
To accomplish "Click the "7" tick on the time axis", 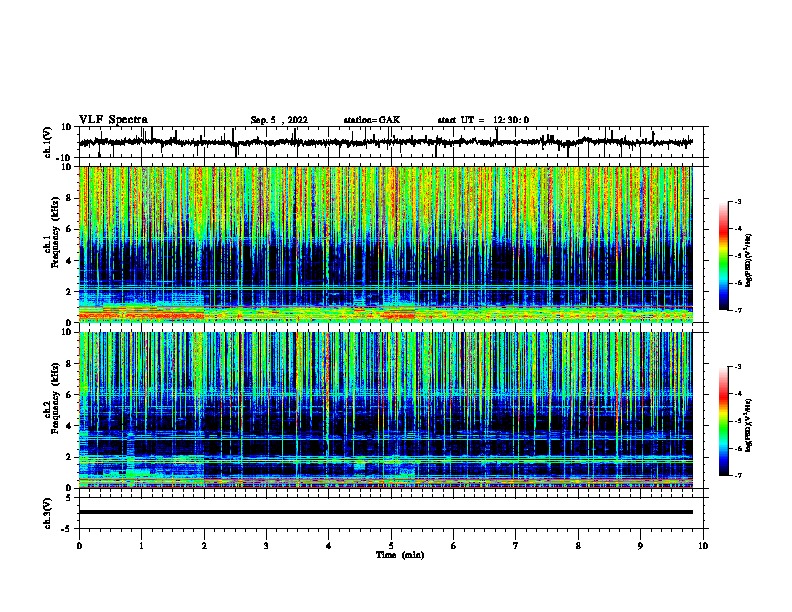I will click(516, 546).
